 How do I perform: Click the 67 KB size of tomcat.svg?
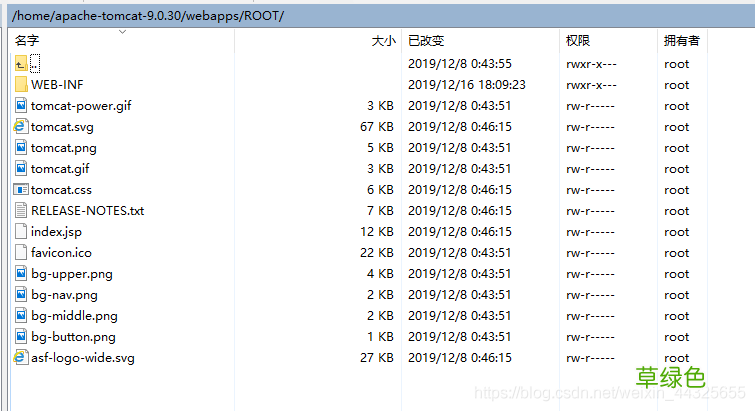pos(377,127)
